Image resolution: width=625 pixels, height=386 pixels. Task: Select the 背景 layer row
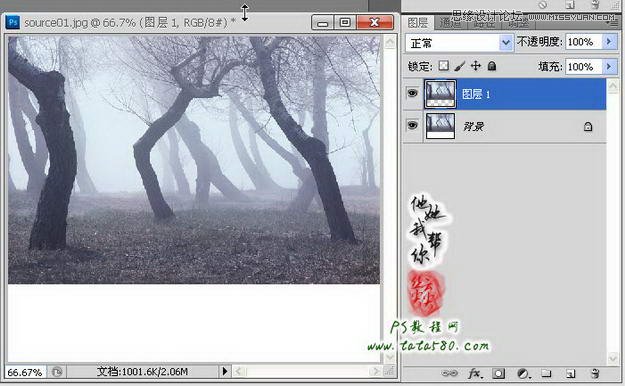[505, 127]
